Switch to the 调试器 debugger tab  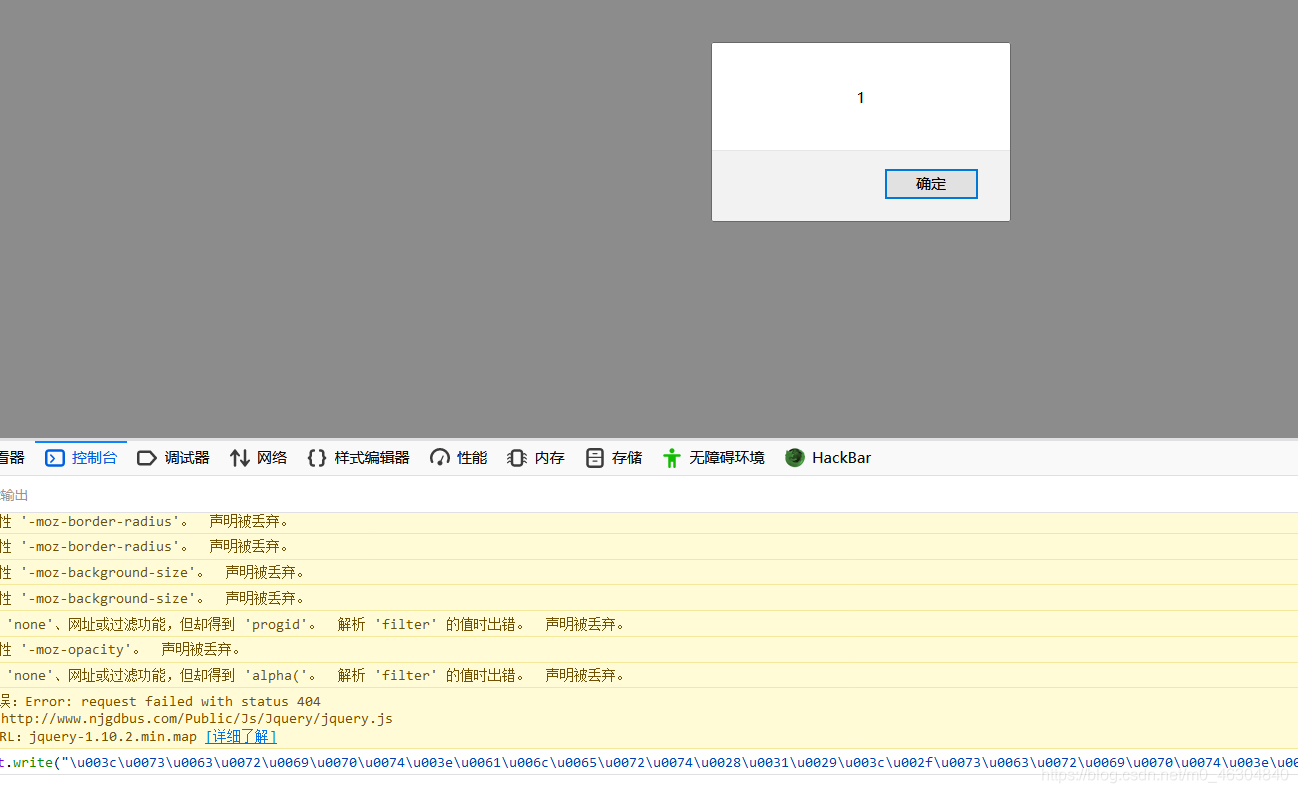tap(173, 458)
